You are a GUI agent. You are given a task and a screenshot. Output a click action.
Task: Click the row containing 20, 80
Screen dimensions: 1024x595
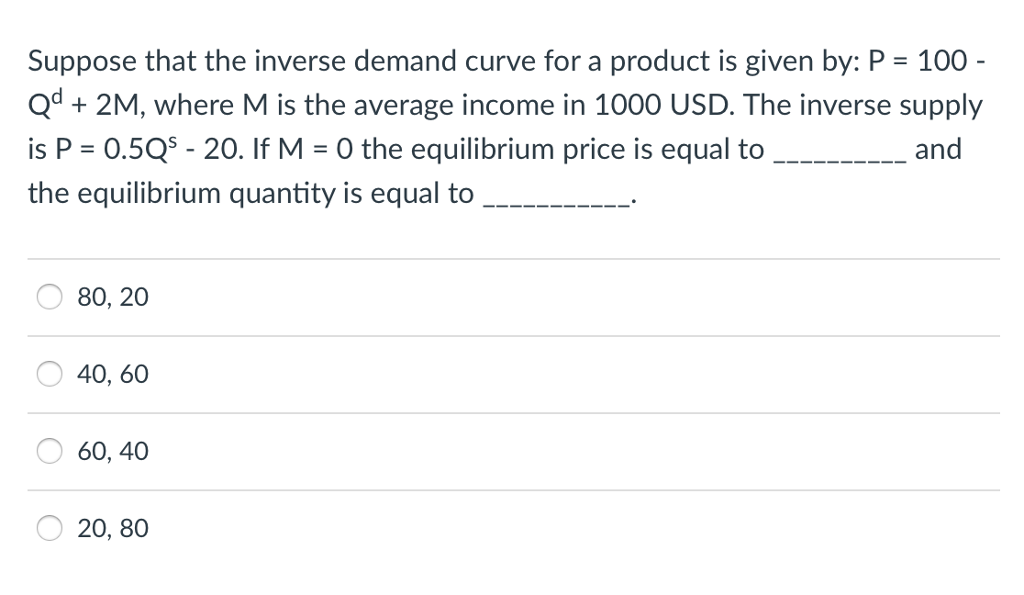(512, 528)
